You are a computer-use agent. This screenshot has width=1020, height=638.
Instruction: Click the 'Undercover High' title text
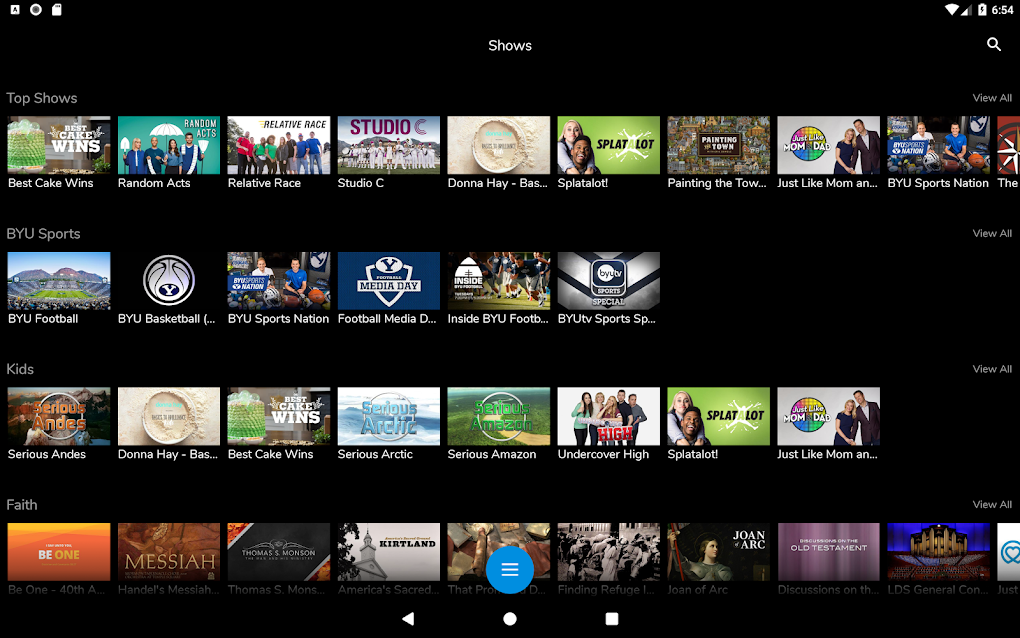pos(603,455)
